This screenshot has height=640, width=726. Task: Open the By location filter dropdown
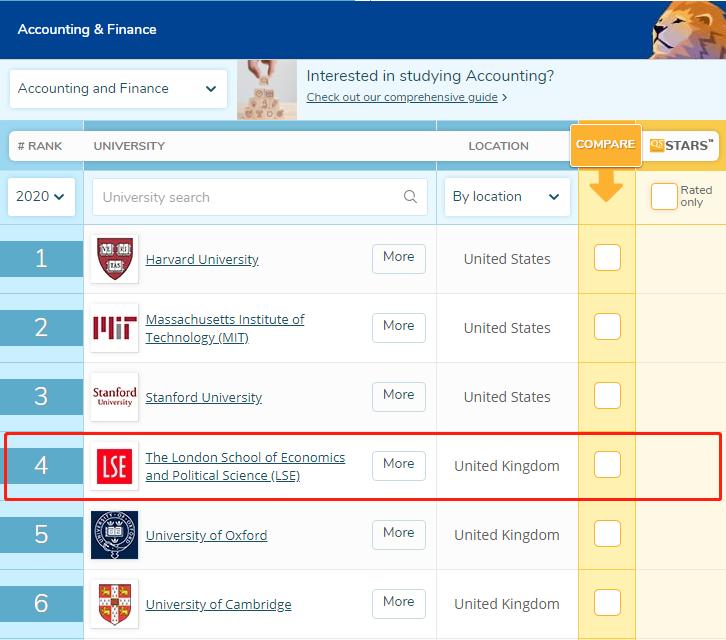506,197
